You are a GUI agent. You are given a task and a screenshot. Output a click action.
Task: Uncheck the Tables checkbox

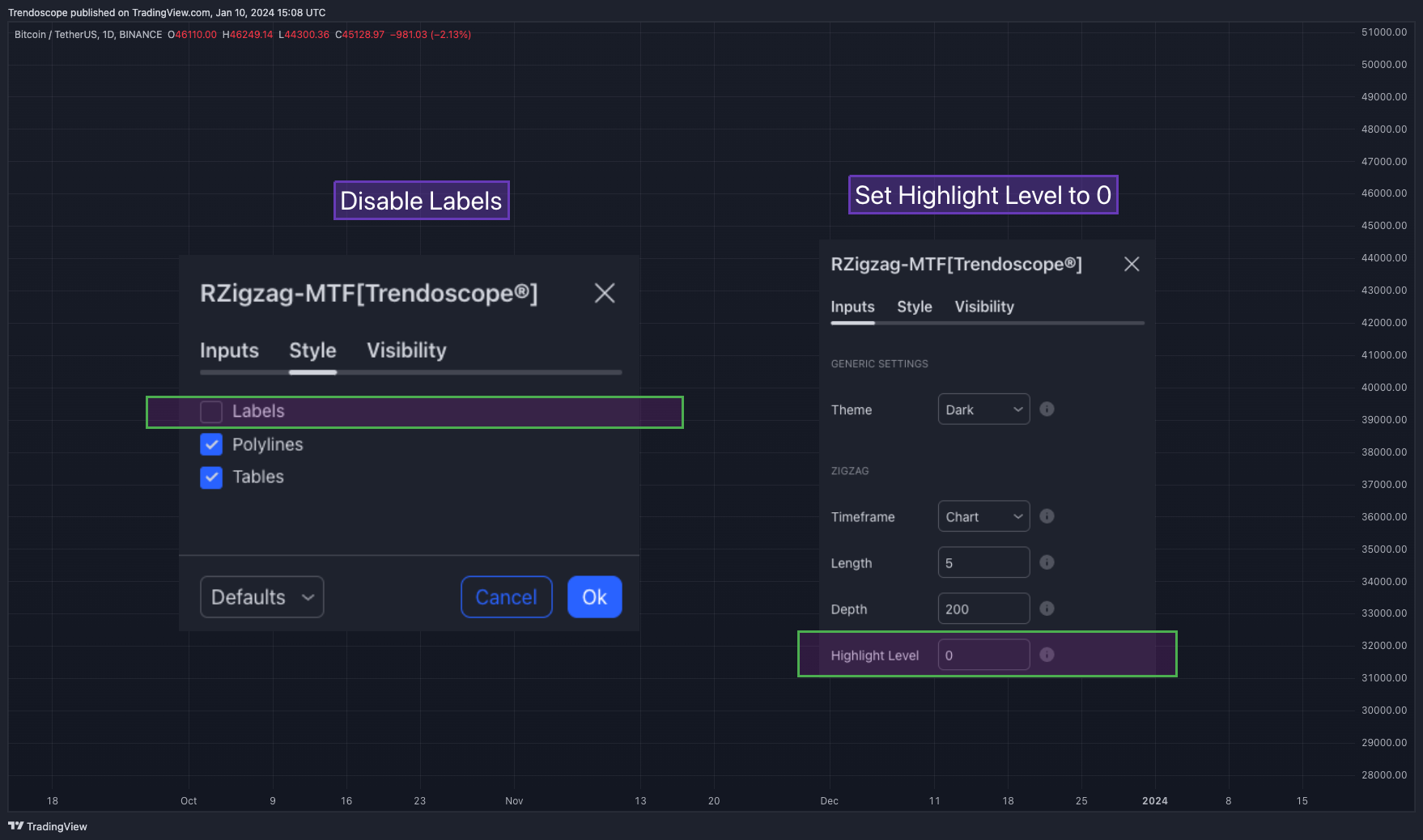click(x=211, y=477)
